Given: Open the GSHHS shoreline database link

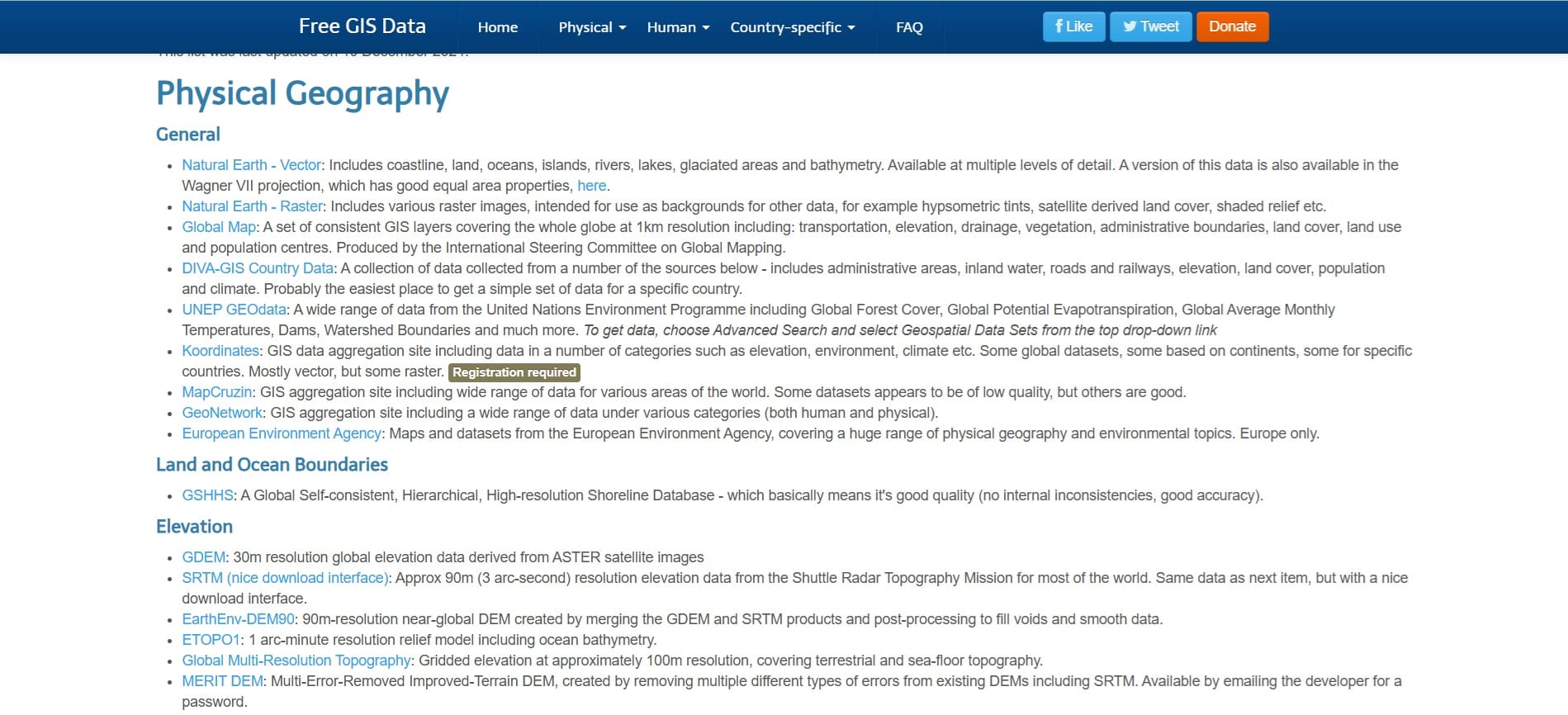Looking at the screenshot, I should (x=208, y=495).
